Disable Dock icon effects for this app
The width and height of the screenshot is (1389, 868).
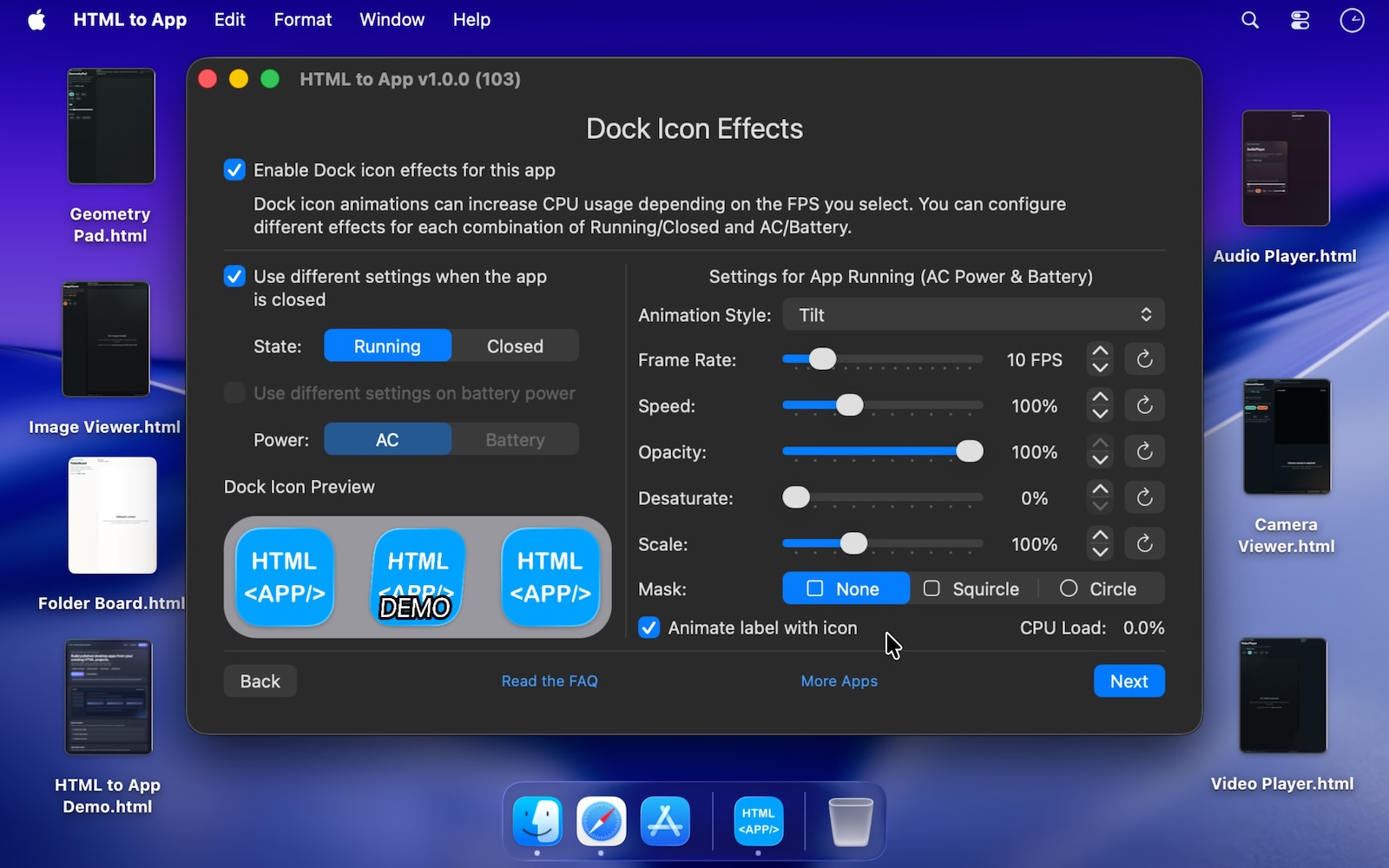(234, 170)
